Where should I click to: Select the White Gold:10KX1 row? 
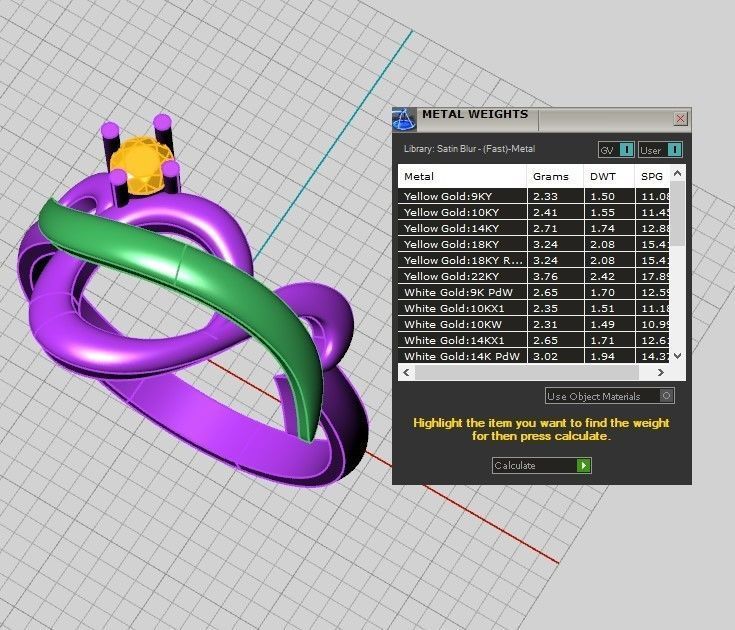click(533, 308)
